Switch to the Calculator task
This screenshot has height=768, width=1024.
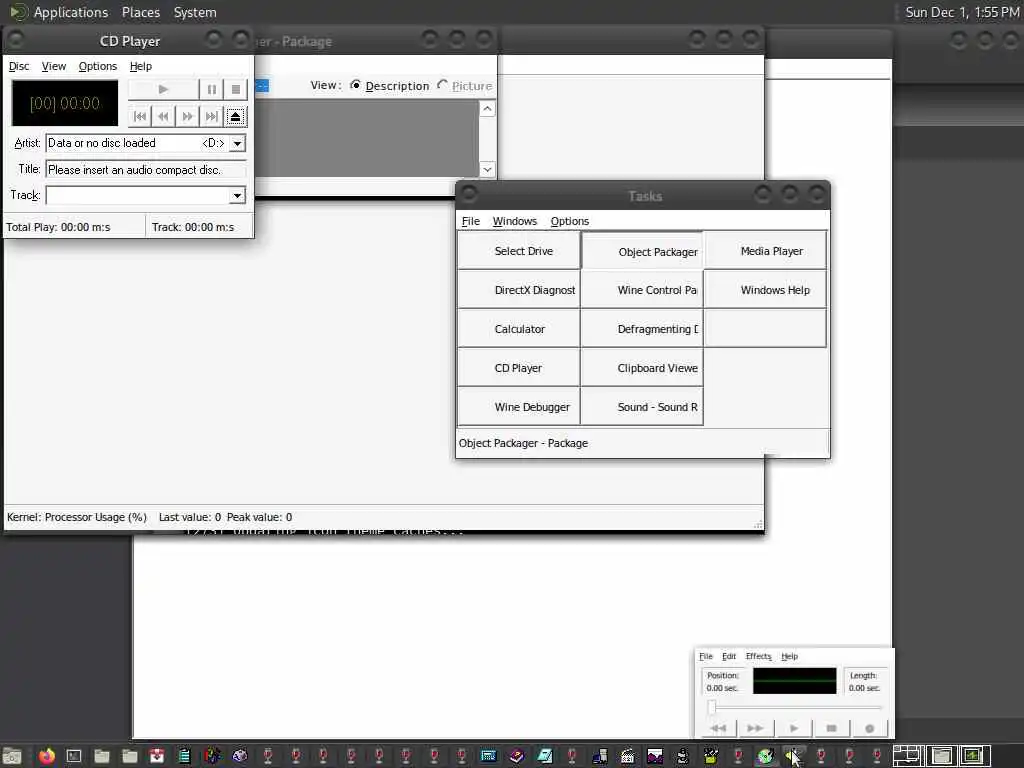tap(519, 329)
